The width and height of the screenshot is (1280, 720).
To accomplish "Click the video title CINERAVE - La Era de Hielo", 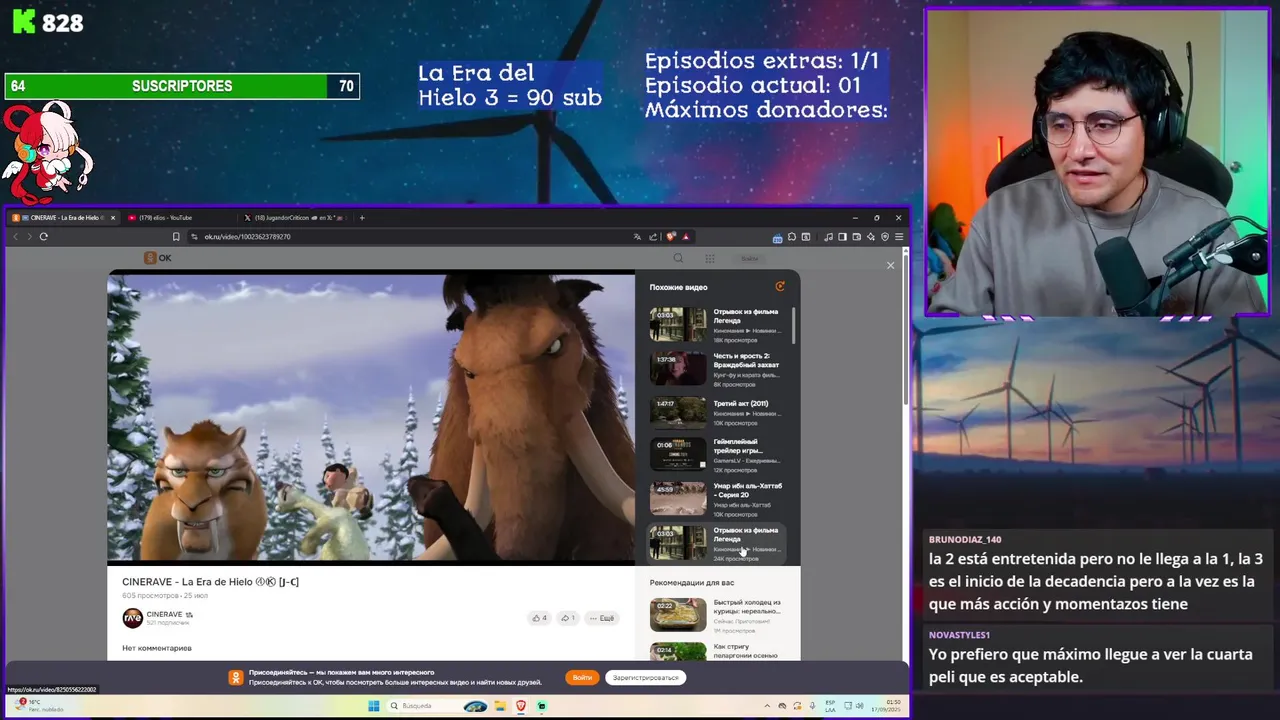I will pos(210,582).
